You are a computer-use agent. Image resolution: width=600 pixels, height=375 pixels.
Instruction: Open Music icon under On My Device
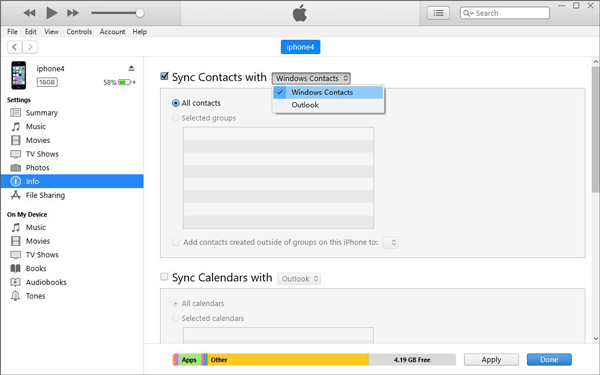pos(16,227)
